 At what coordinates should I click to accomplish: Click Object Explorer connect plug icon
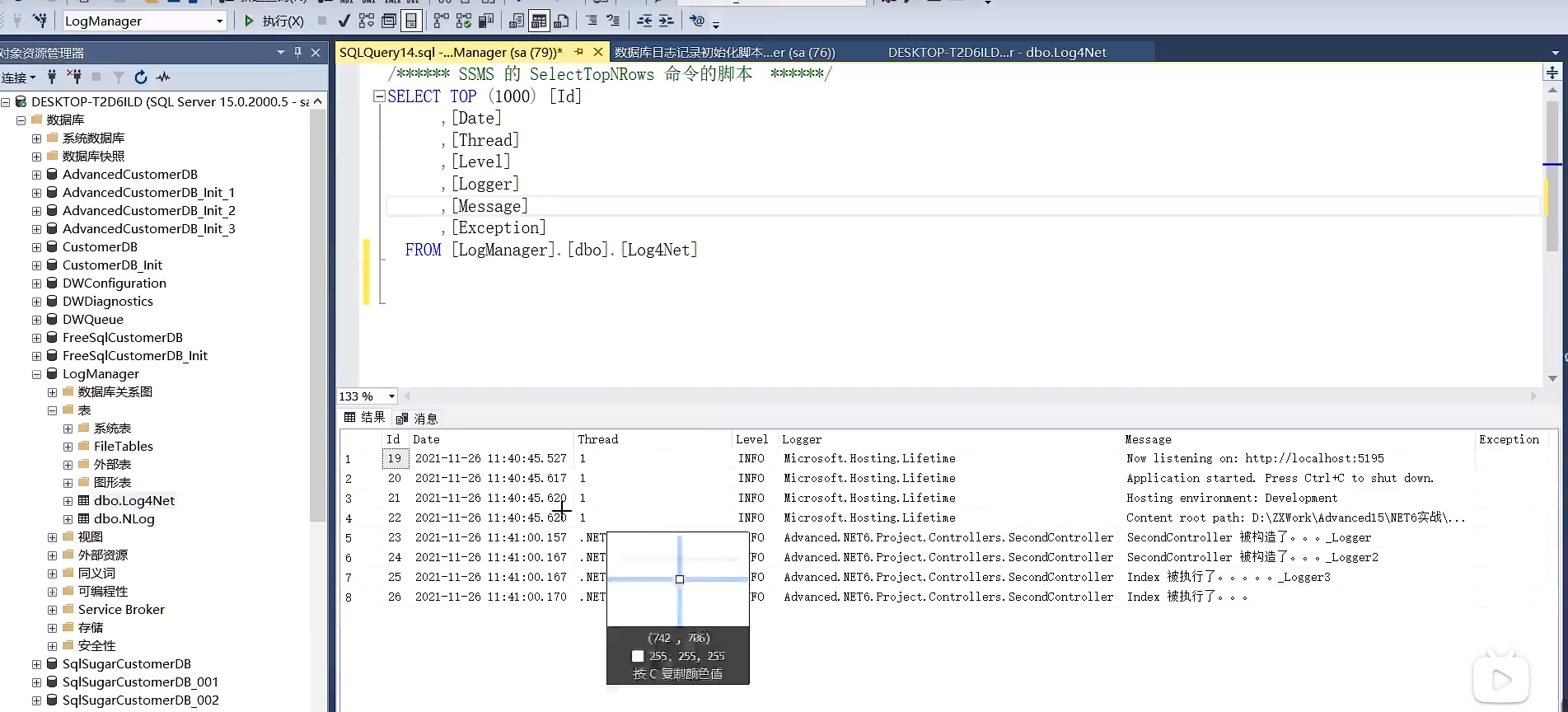52,77
